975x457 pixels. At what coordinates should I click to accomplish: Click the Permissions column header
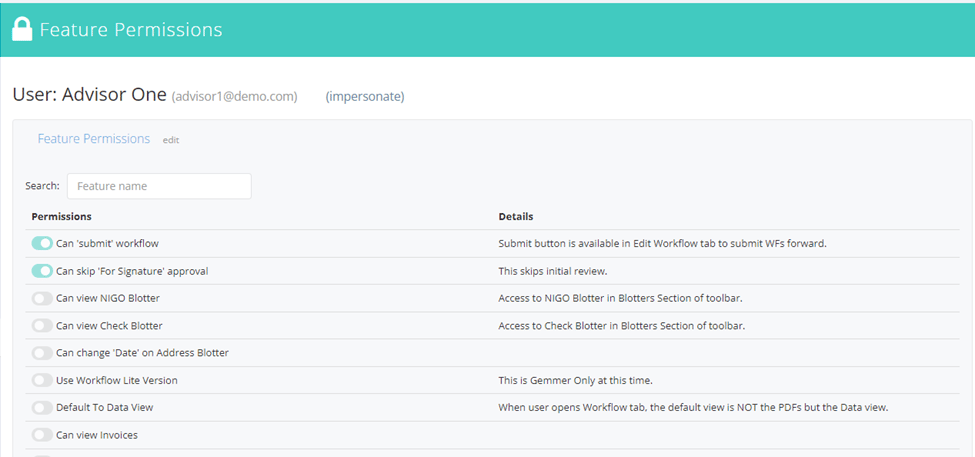(62, 216)
